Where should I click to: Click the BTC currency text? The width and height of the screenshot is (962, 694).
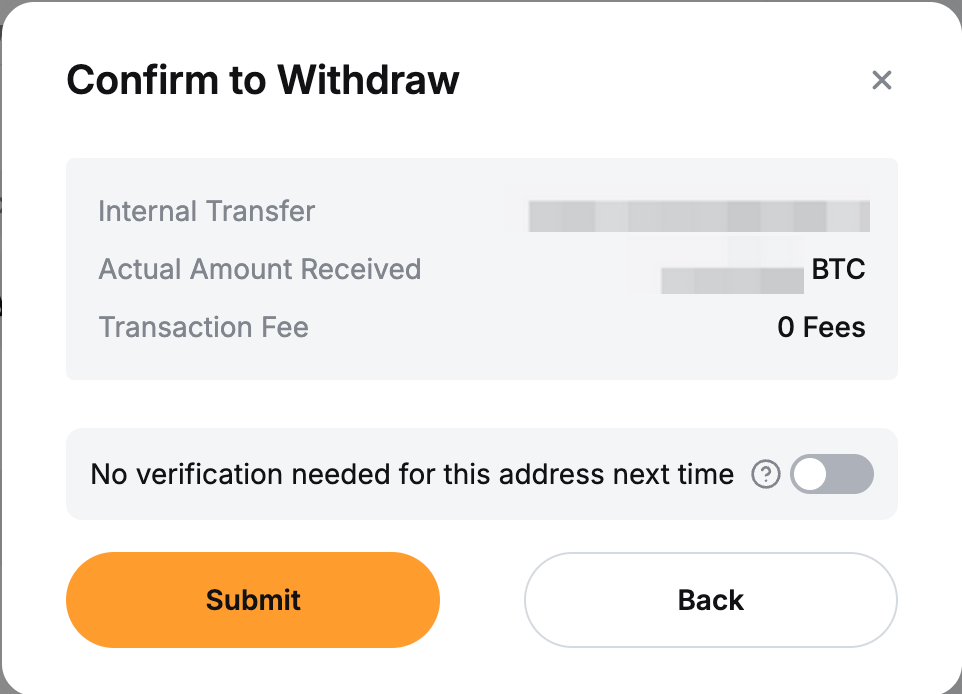(x=838, y=270)
